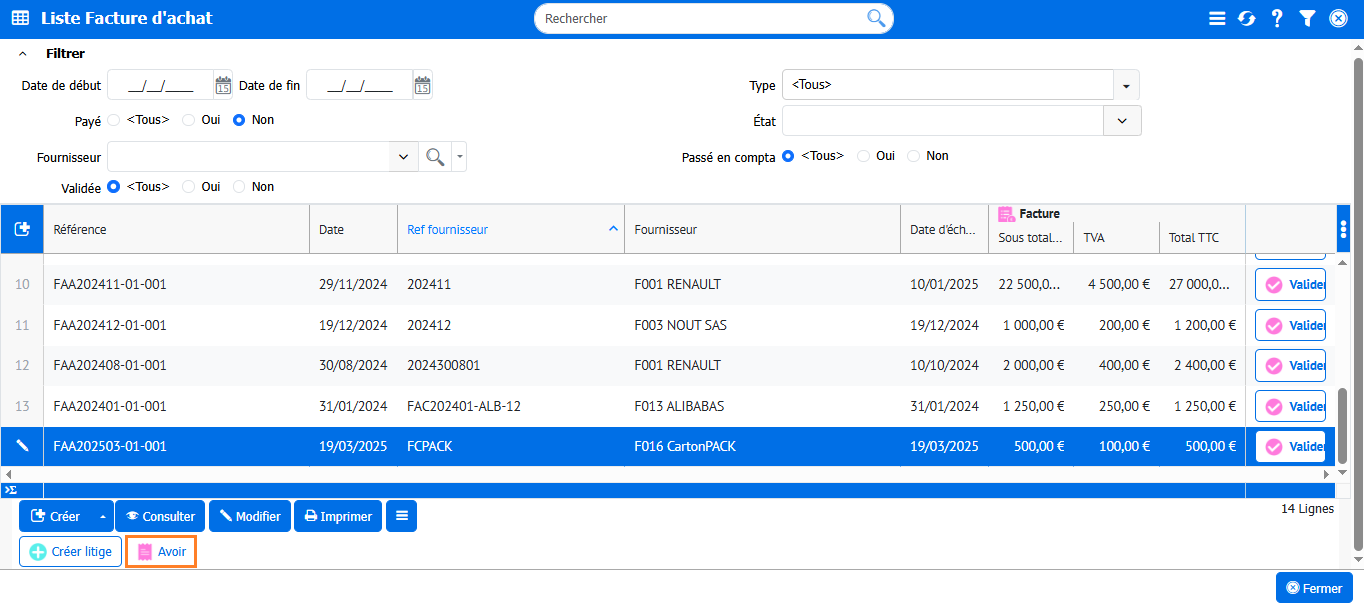Expand the Type dropdown list
Image resolution: width=1370 pixels, height=614 pixels.
point(1126,86)
